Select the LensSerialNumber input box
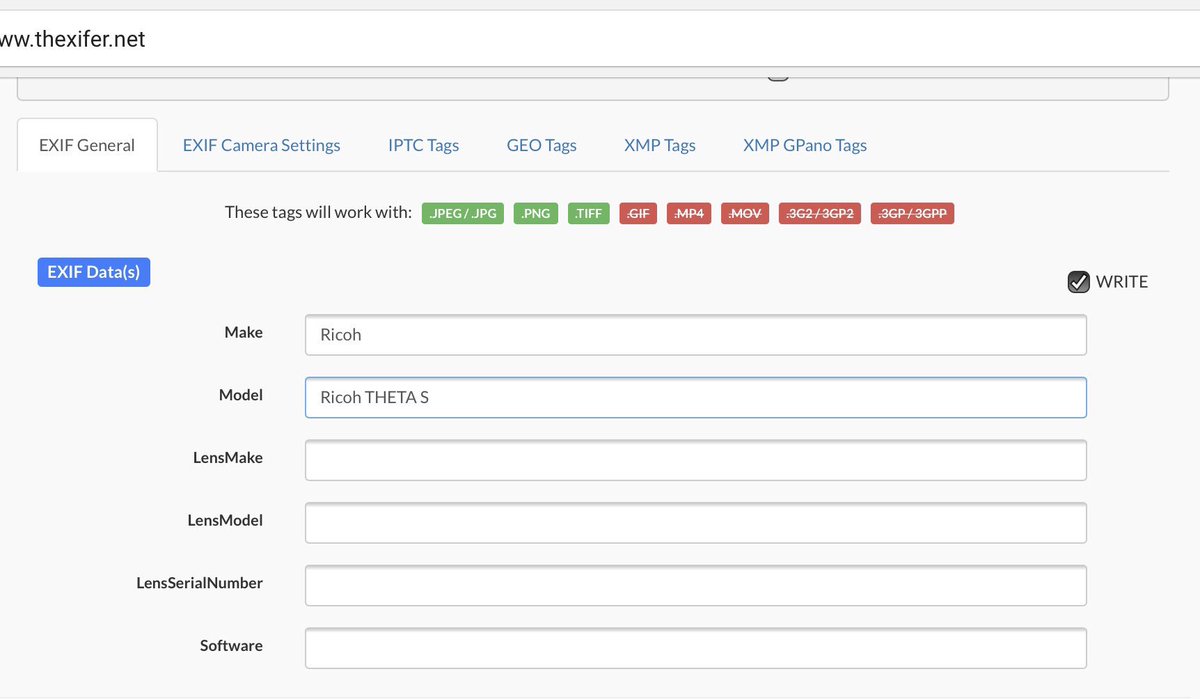This screenshot has height=699, width=1200. click(x=695, y=585)
